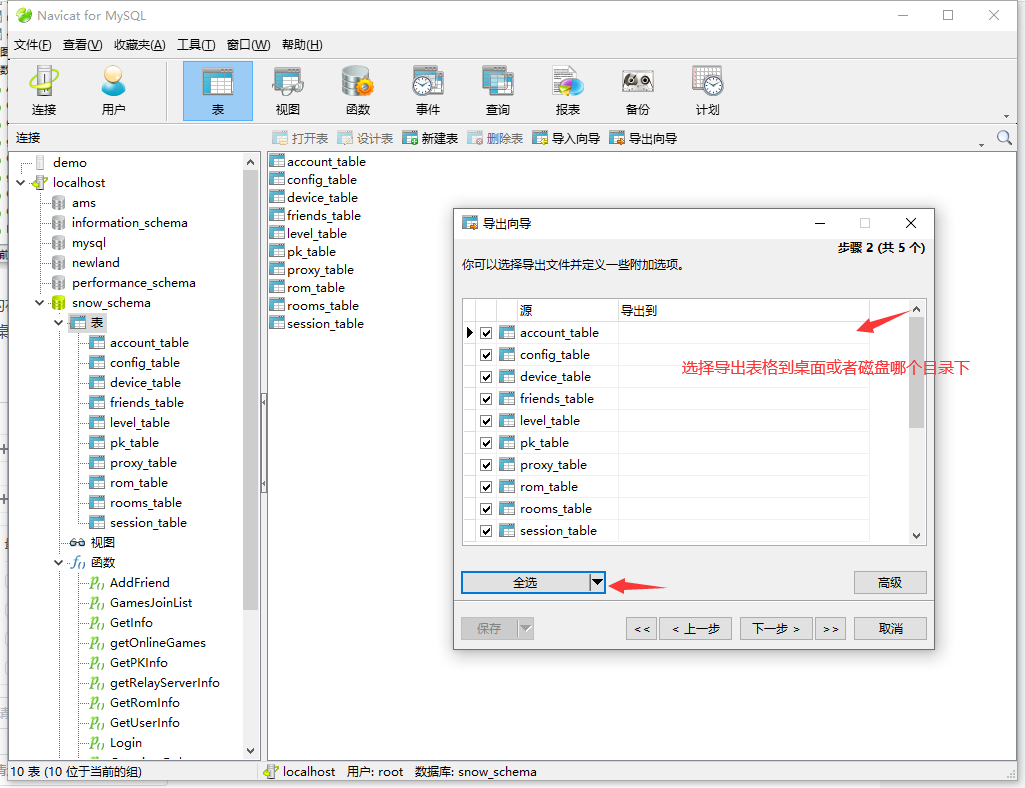Image resolution: width=1025 pixels, height=788 pixels.
Task: Select the newland database in tree
Action: 95,262
